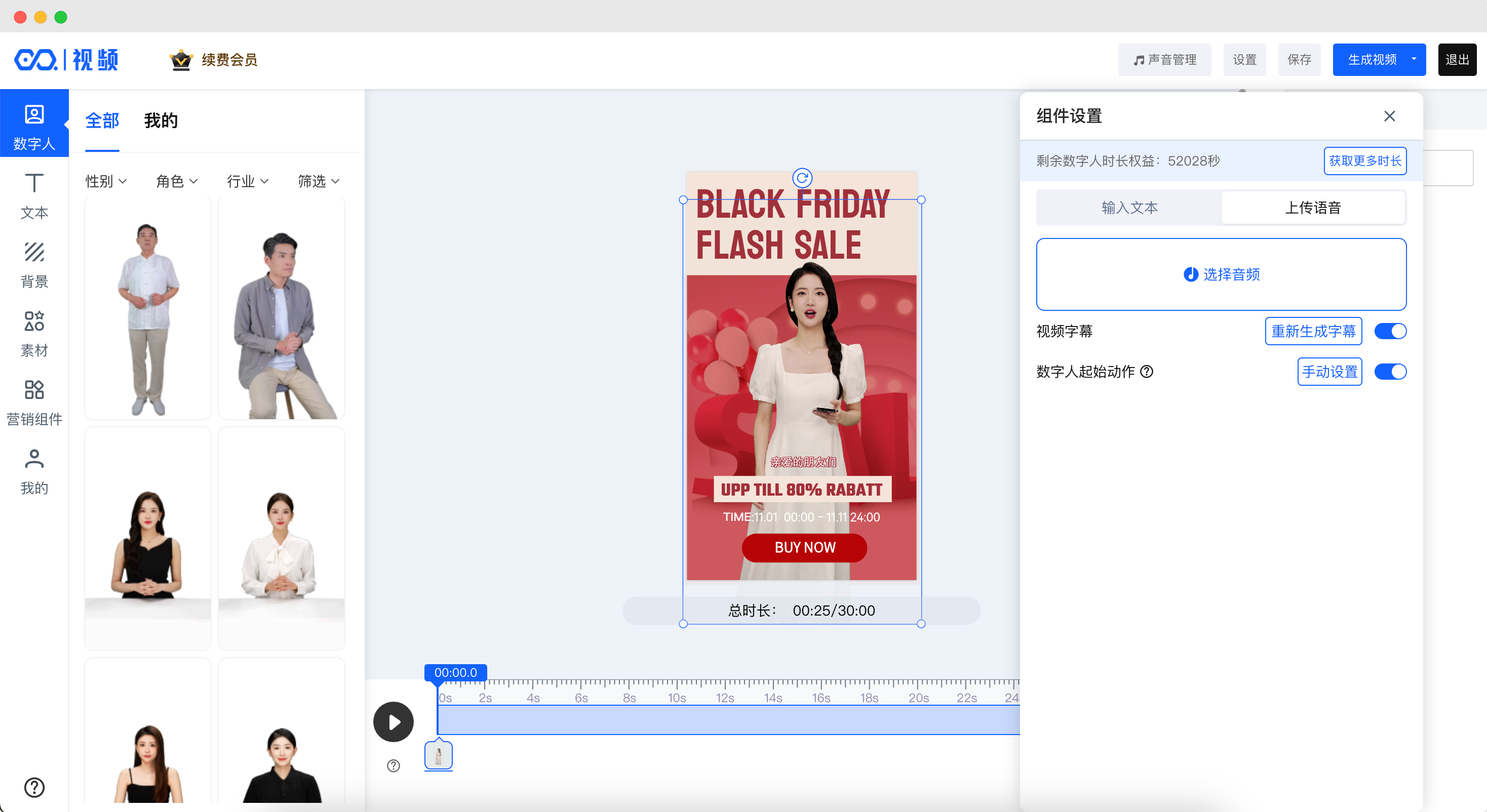Click the TIME:11.01 00:00 - 11.11 24:00 text

pos(801,517)
